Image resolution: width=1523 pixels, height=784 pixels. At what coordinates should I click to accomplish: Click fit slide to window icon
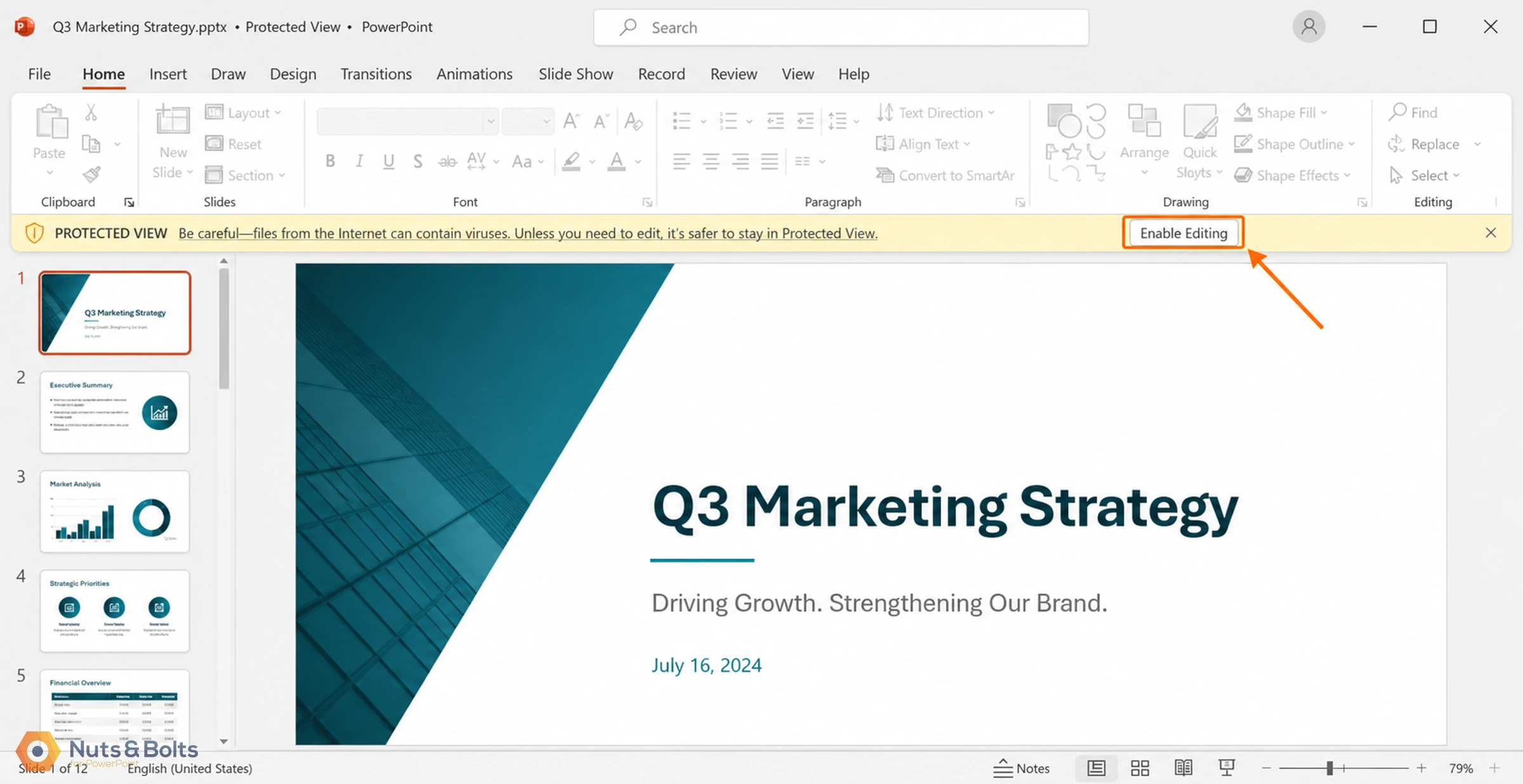tap(1494, 768)
